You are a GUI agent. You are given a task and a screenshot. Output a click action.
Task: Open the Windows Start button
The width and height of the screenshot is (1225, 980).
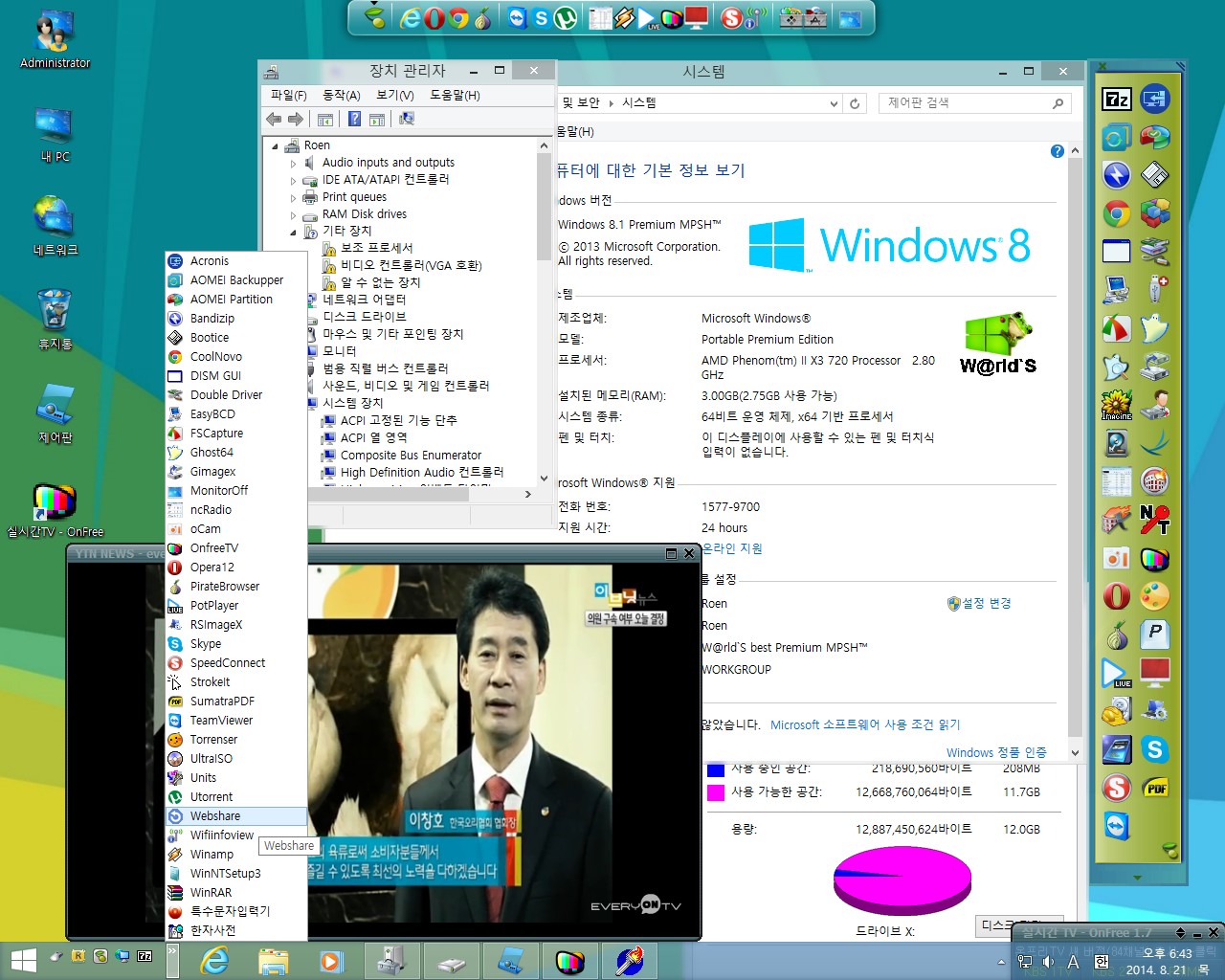pos(23,960)
